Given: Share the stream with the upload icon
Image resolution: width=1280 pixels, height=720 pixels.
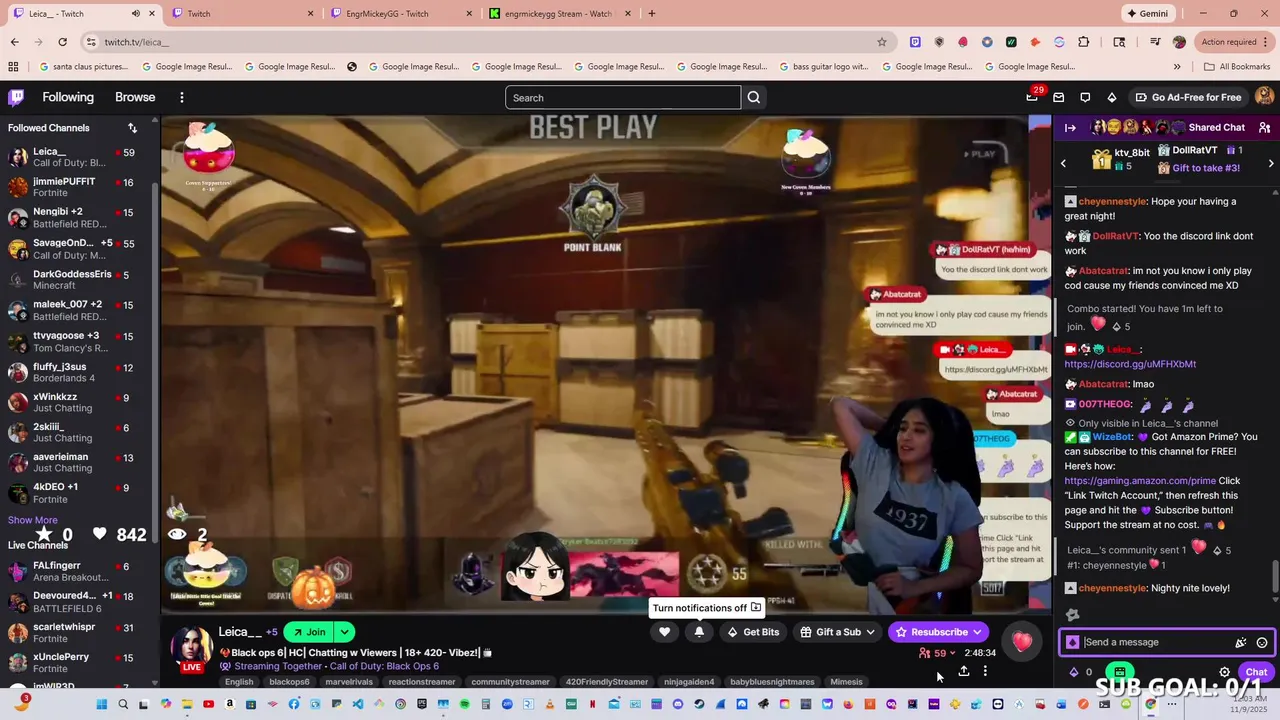Looking at the screenshot, I should click(x=964, y=672).
